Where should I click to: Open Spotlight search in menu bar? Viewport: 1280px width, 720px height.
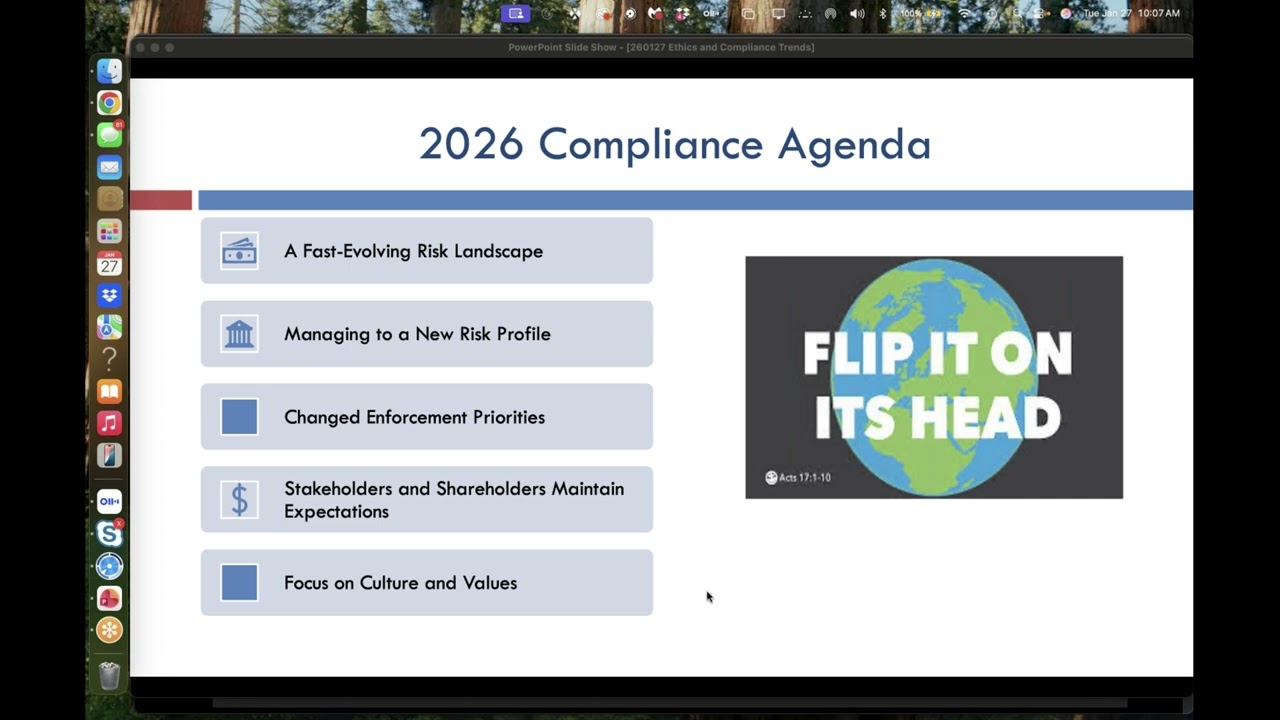point(1017,14)
